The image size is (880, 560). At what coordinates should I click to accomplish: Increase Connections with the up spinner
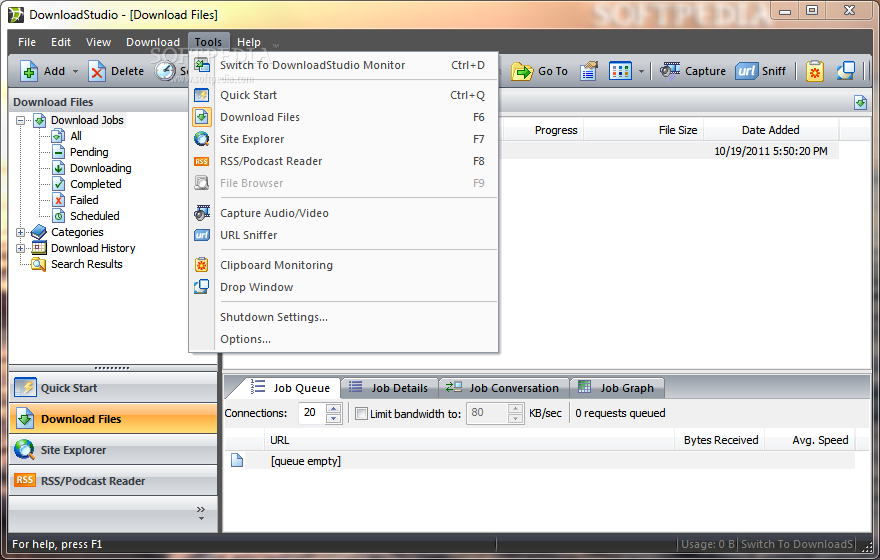(x=333, y=408)
